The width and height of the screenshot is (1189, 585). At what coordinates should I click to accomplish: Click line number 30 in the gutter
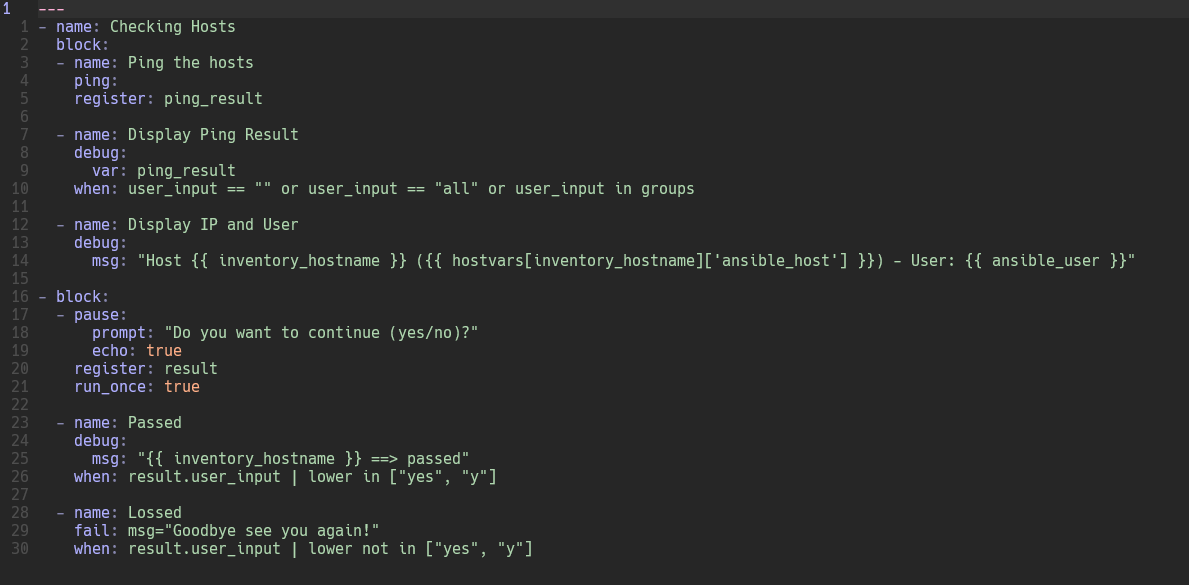pos(21,549)
